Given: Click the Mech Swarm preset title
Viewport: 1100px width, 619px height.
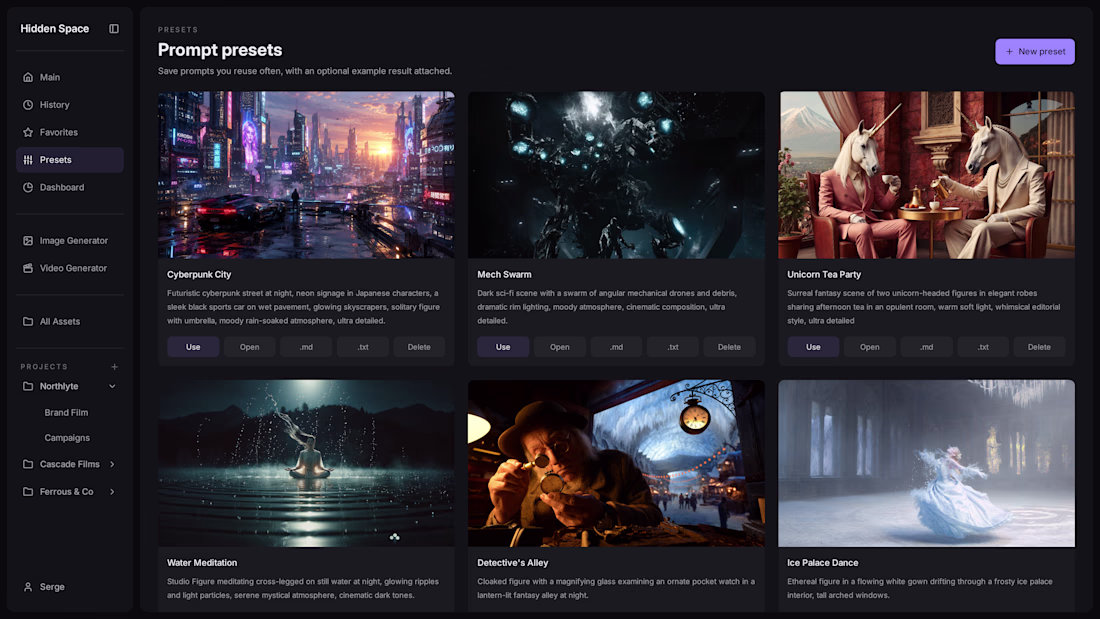Looking at the screenshot, I should tap(504, 274).
